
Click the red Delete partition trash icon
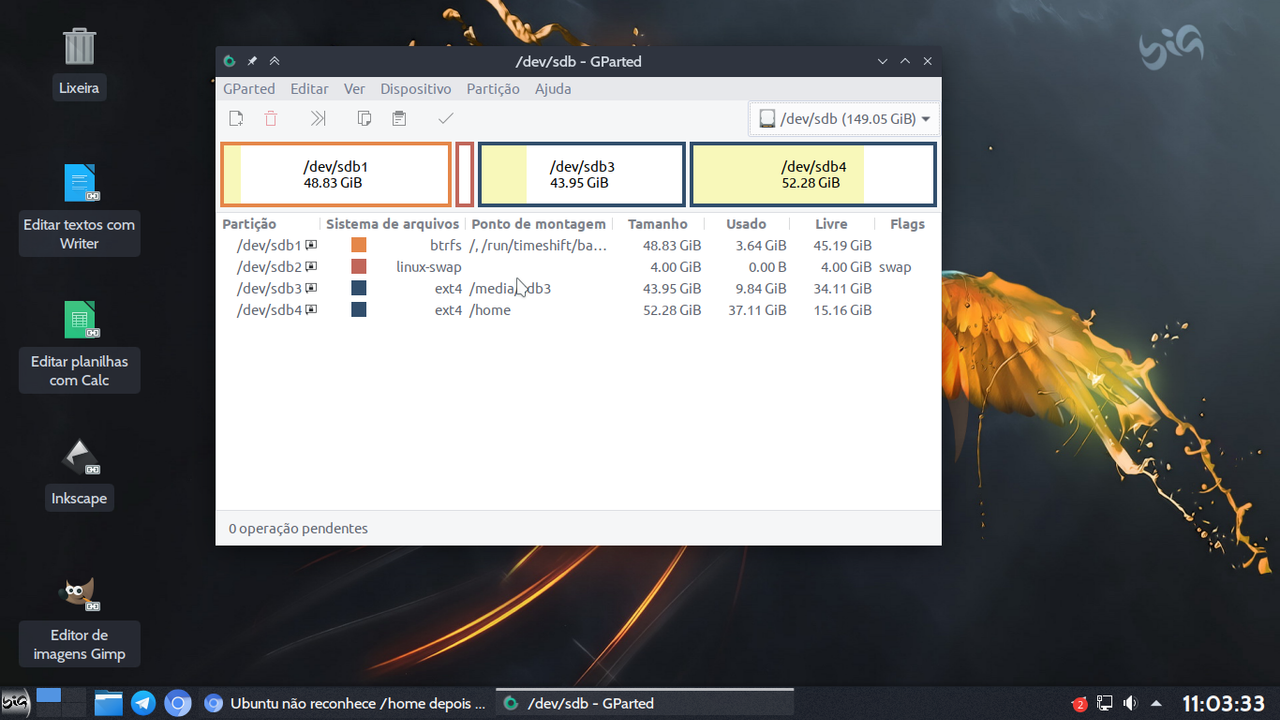pyautogui.click(x=271, y=118)
